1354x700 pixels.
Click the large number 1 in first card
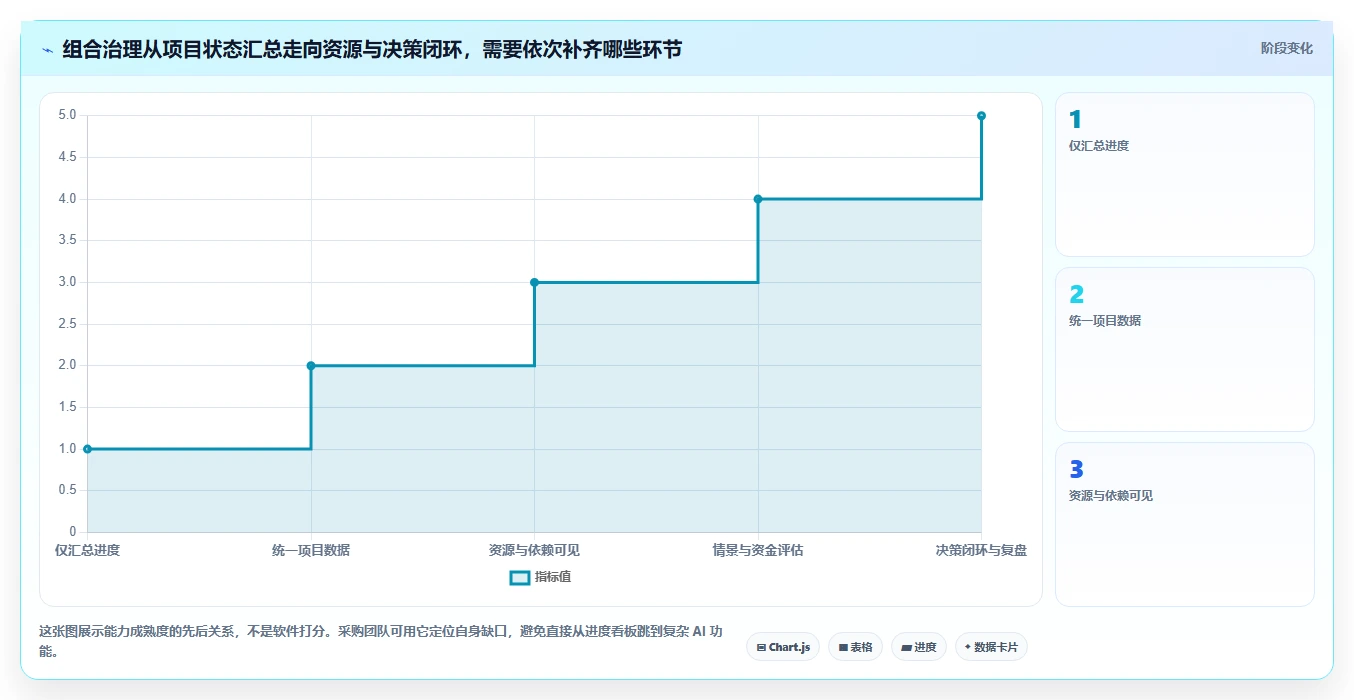(1075, 120)
